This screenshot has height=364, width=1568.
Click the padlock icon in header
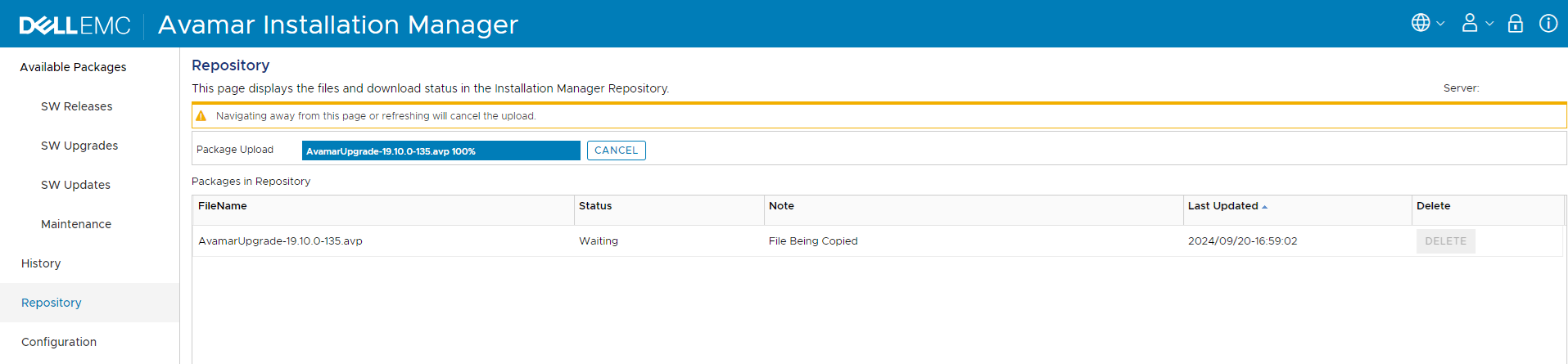coord(1516,23)
